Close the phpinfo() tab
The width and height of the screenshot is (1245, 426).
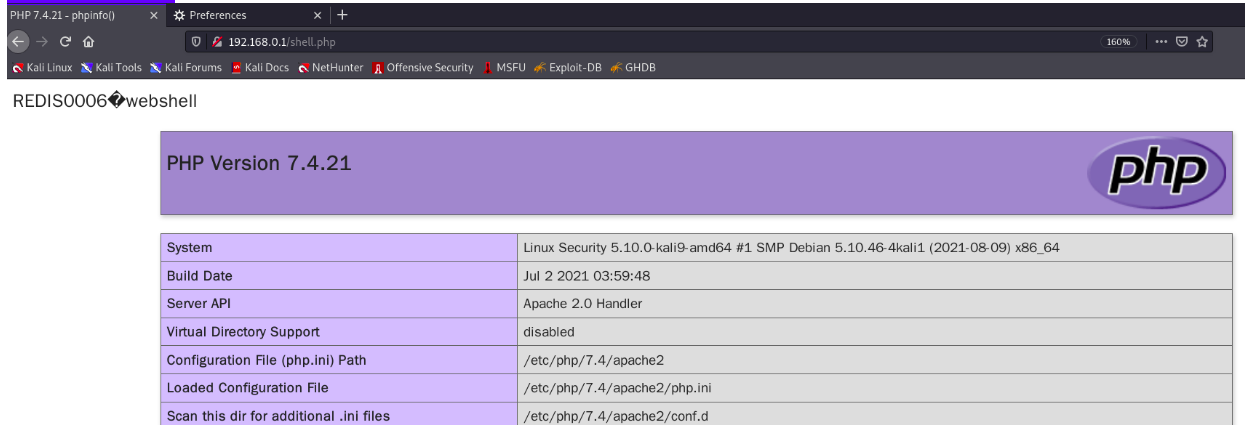(x=153, y=15)
